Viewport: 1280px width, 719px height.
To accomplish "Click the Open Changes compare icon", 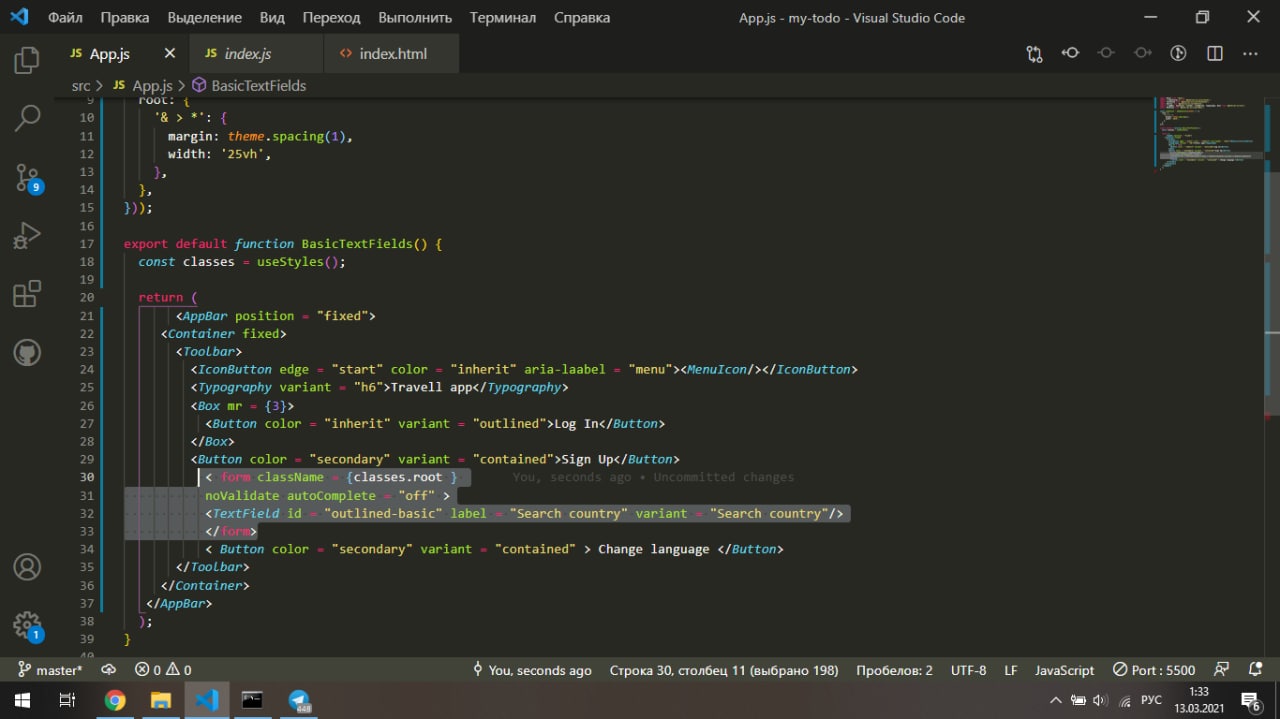I will pyautogui.click(x=1034, y=54).
